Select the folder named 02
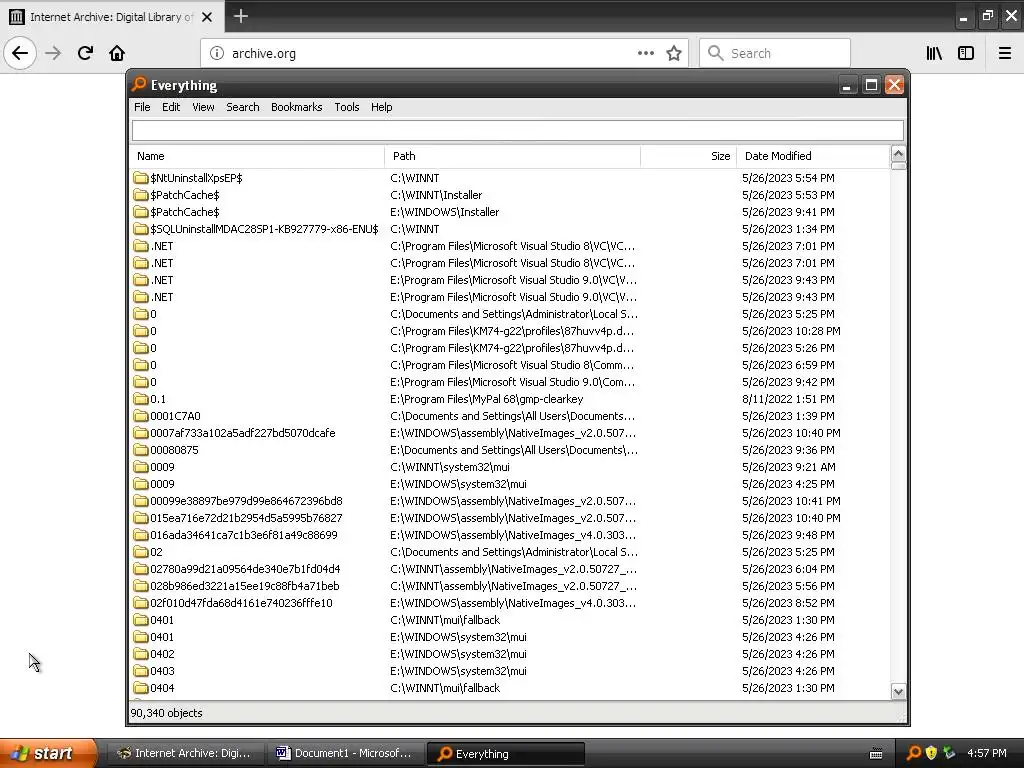Screen dimensions: 1024x768 tap(156, 552)
